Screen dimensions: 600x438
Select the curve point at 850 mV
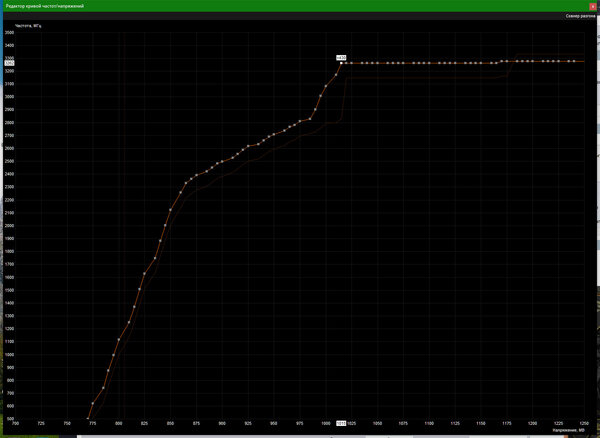point(171,210)
